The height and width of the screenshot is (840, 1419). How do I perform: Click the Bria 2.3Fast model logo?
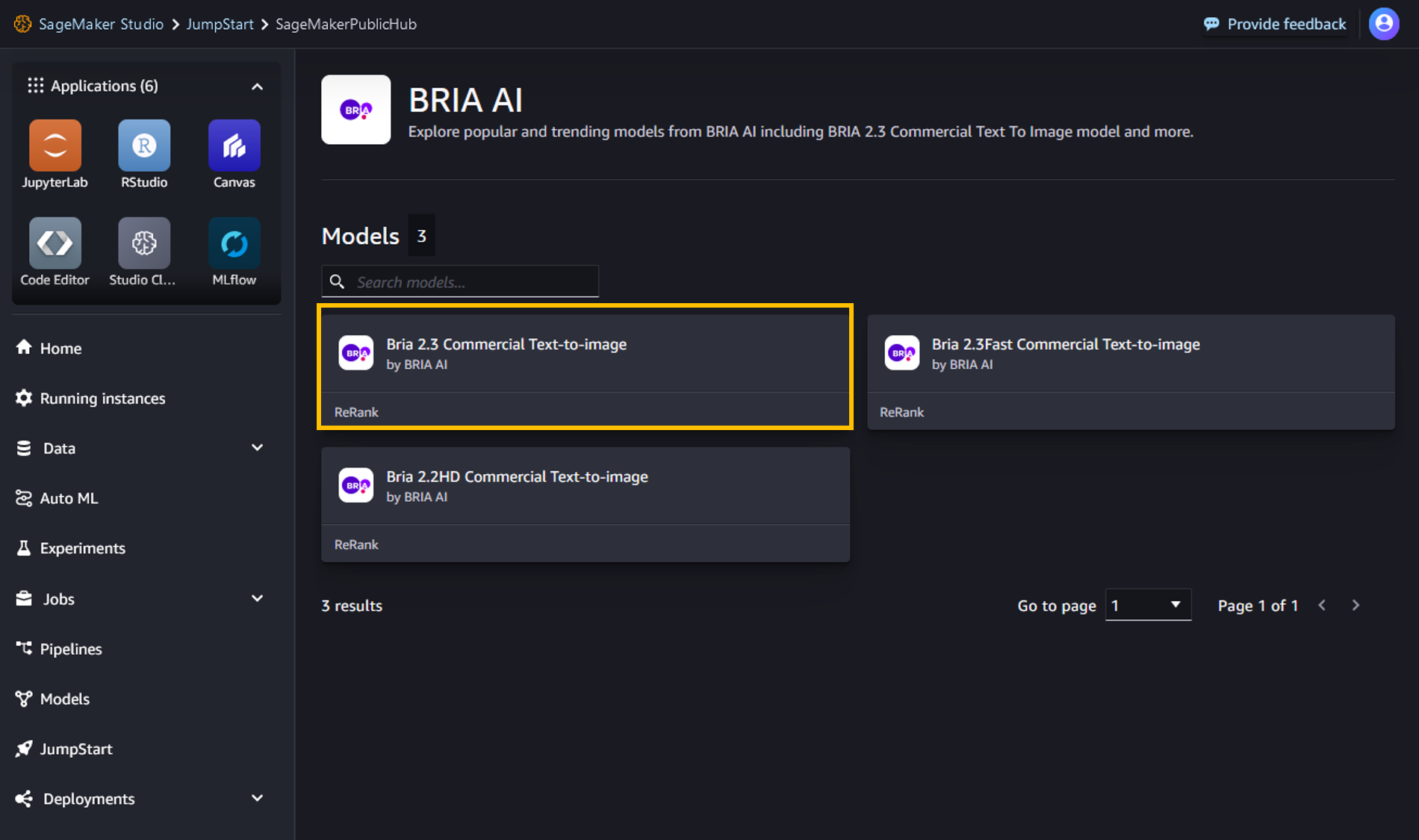point(901,353)
